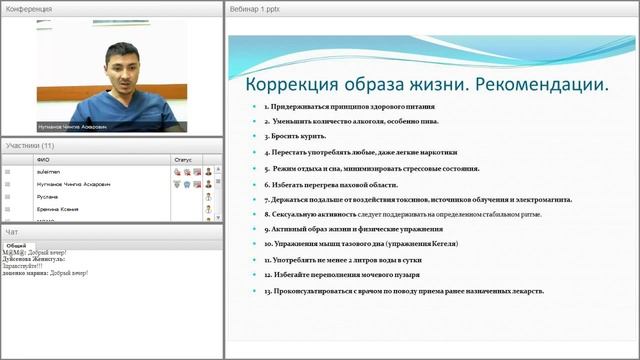Click slide item 2 about алкоголя
This screenshot has height=360, width=640.
[351, 121]
